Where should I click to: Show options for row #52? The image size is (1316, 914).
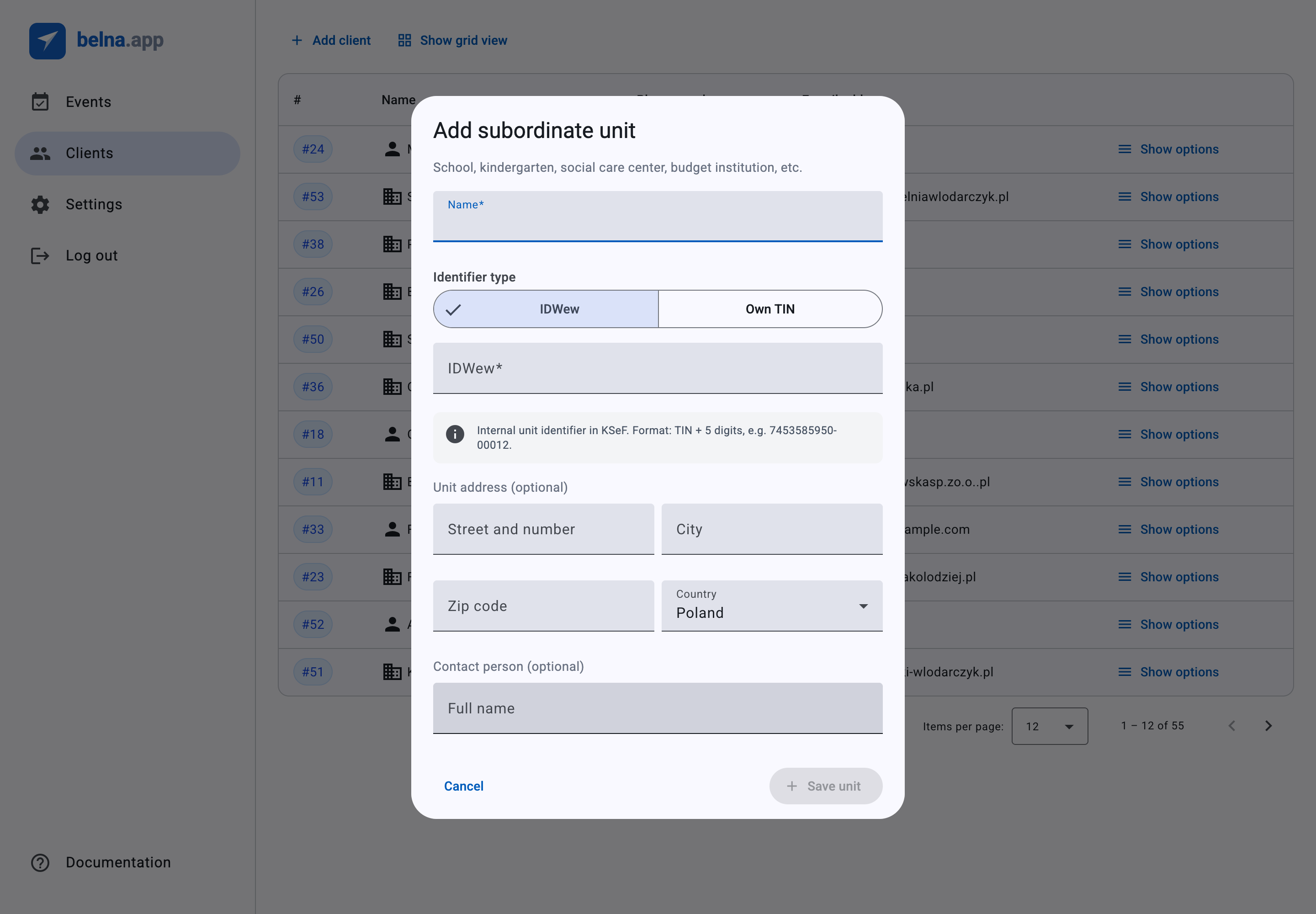point(1168,624)
